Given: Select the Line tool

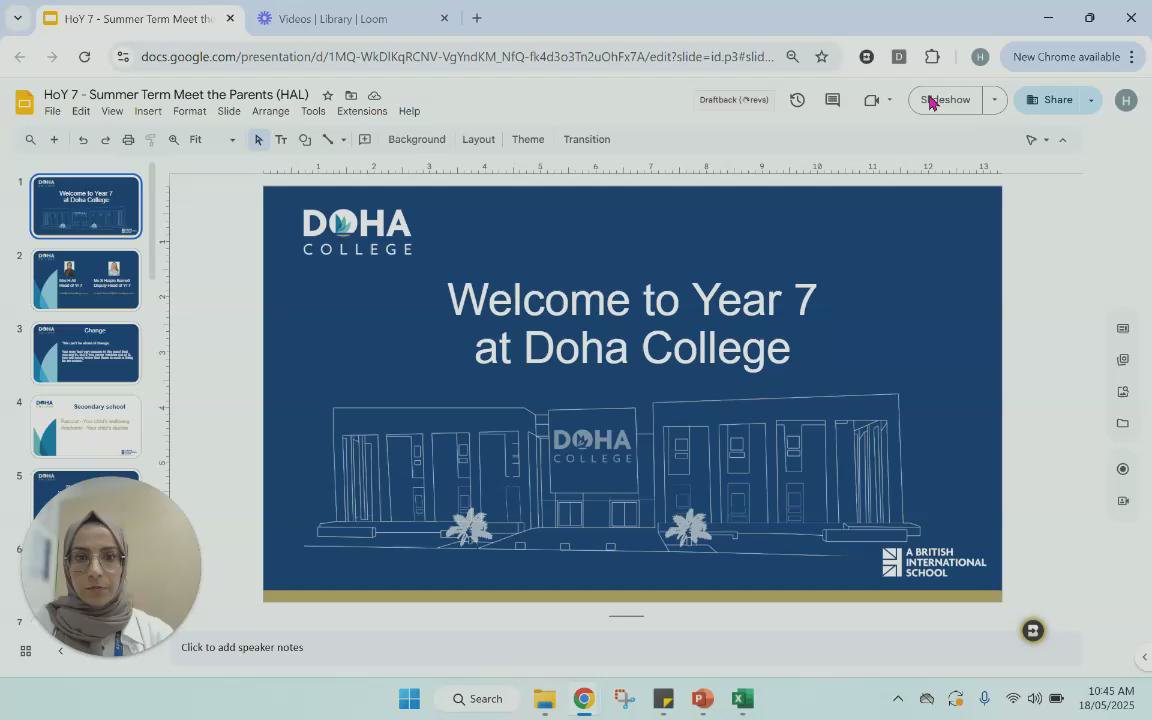Looking at the screenshot, I should point(328,140).
